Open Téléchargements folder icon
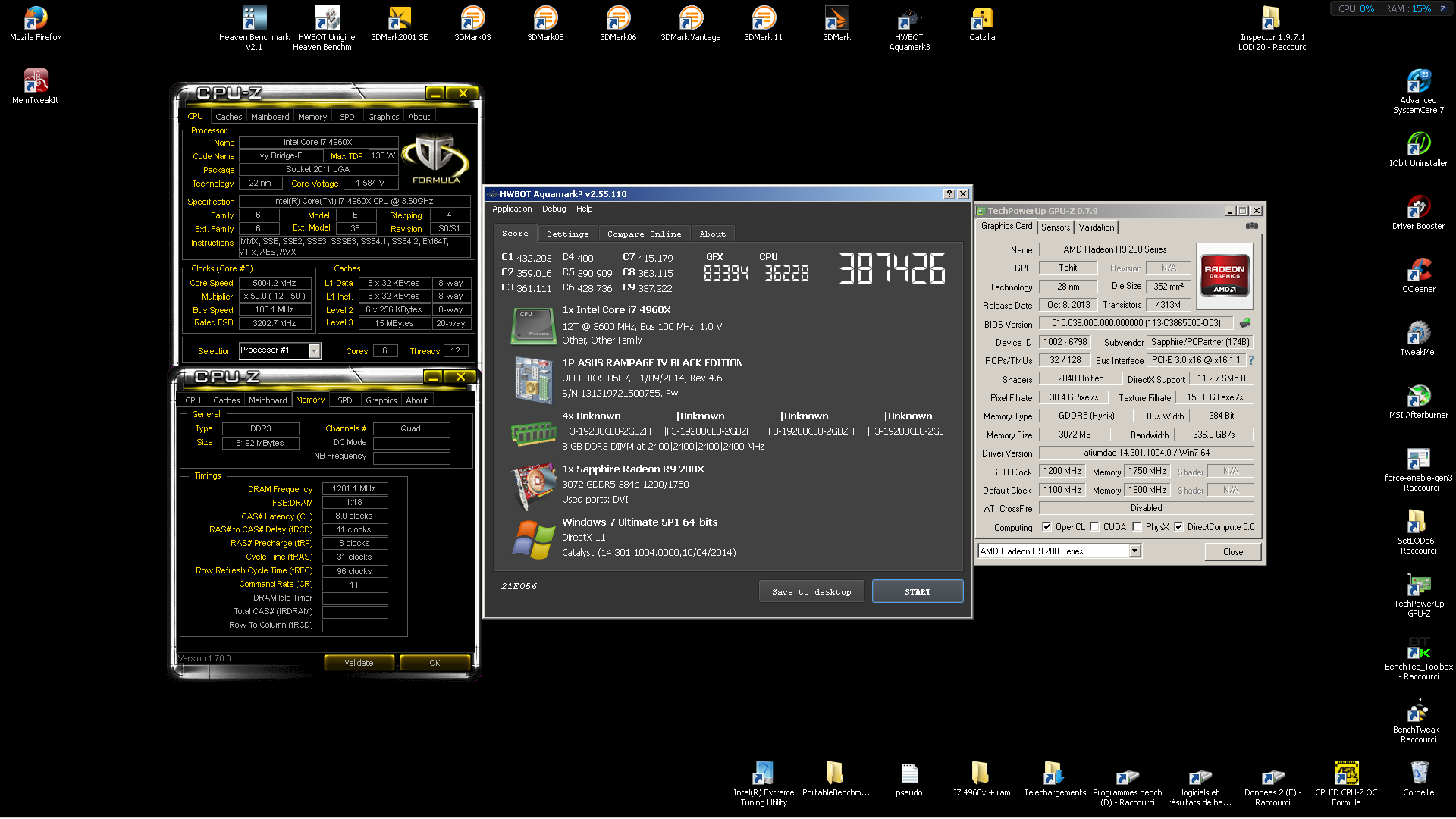This screenshot has height=819, width=1456. click(1055, 779)
